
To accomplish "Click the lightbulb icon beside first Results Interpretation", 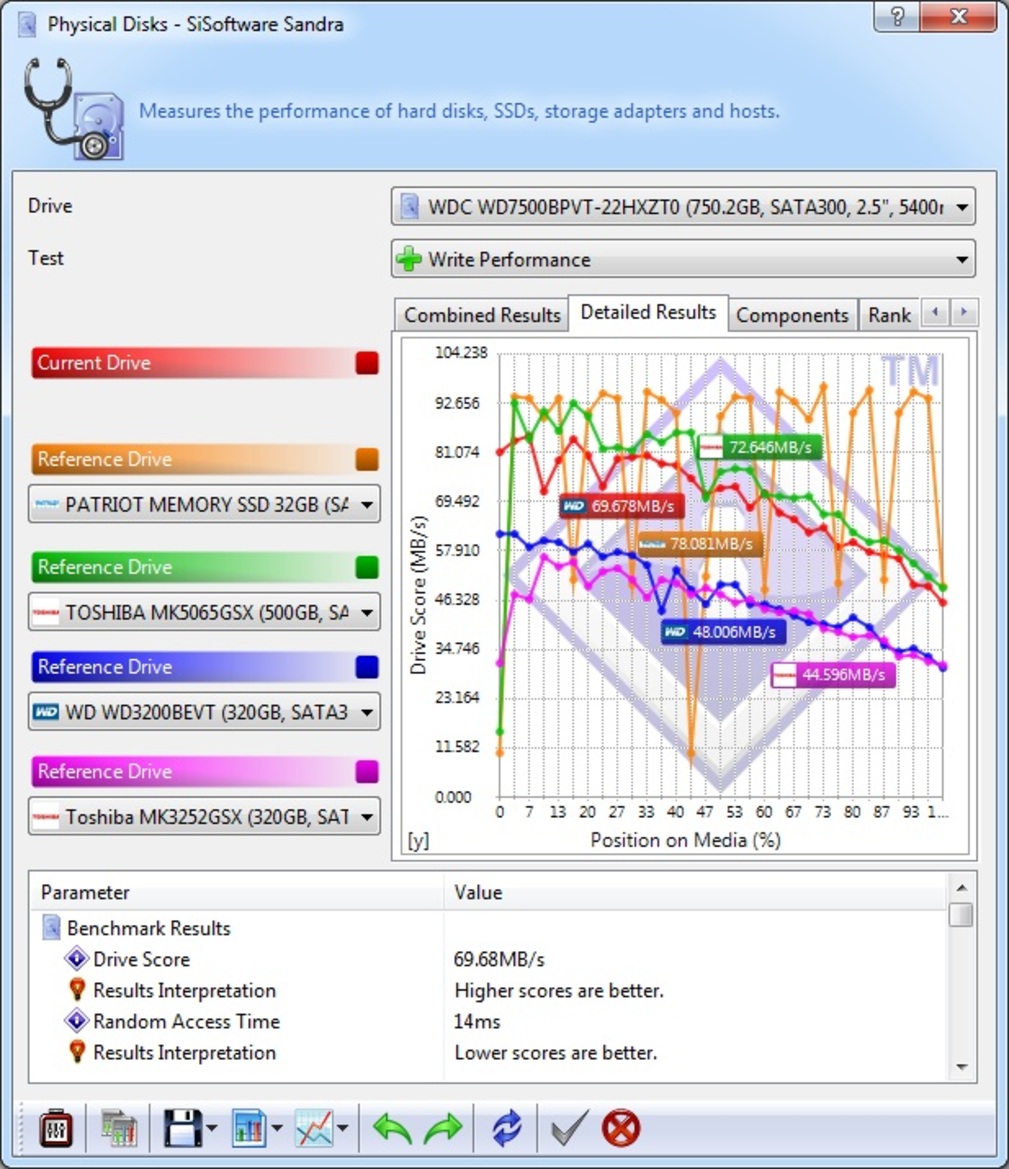I will click(77, 990).
